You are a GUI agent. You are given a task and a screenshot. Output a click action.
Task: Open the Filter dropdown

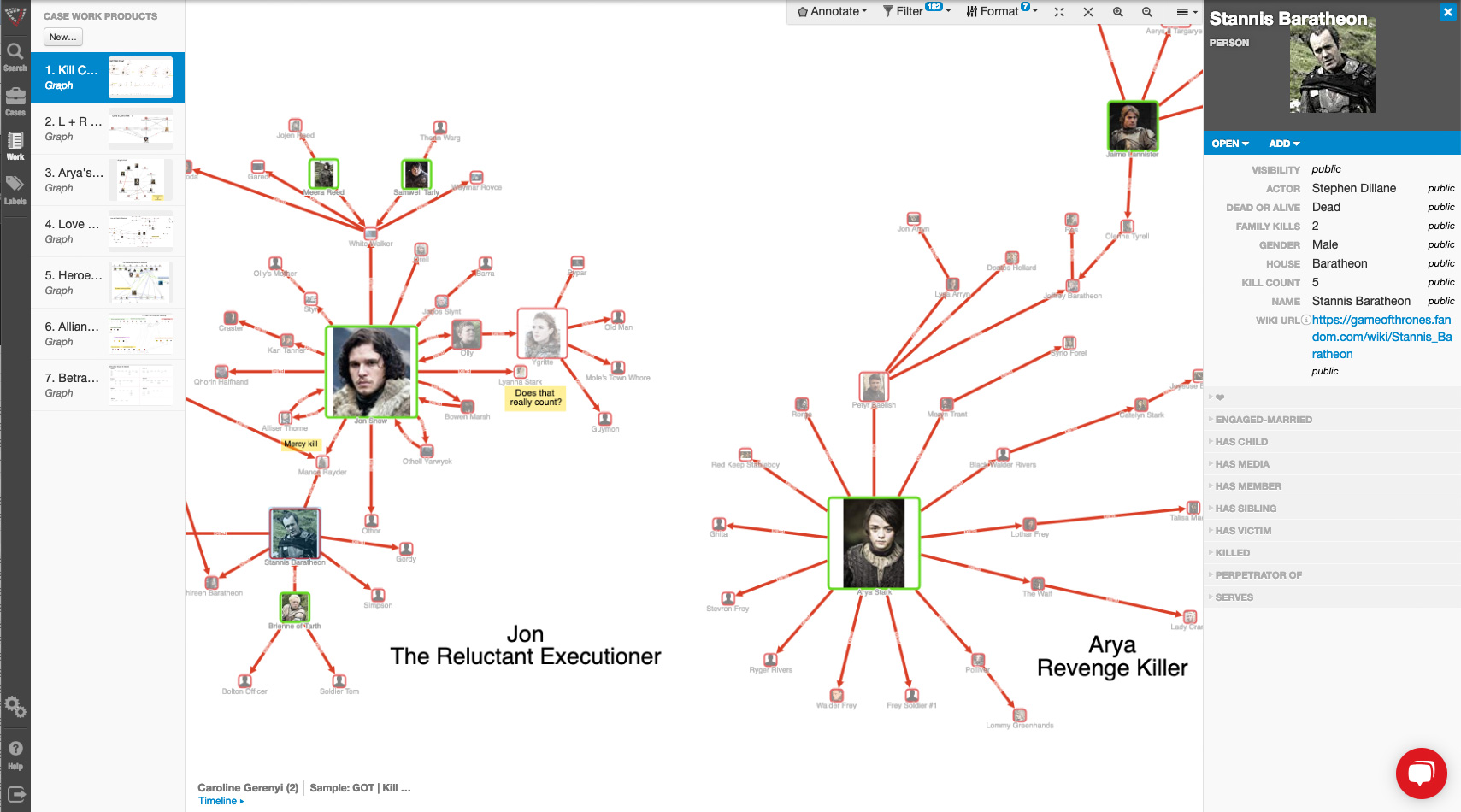coord(916,12)
